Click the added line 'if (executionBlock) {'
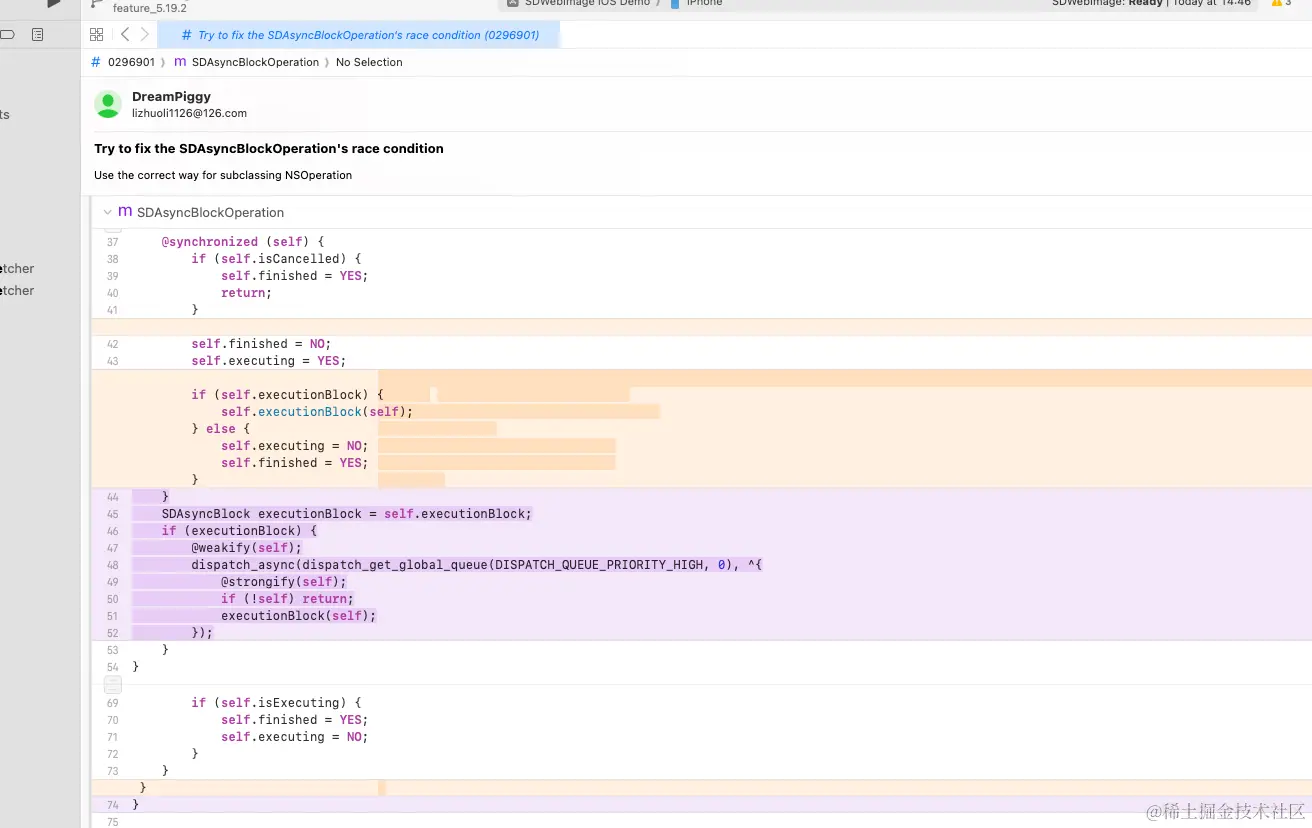The width and height of the screenshot is (1312, 828). coord(239,531)
